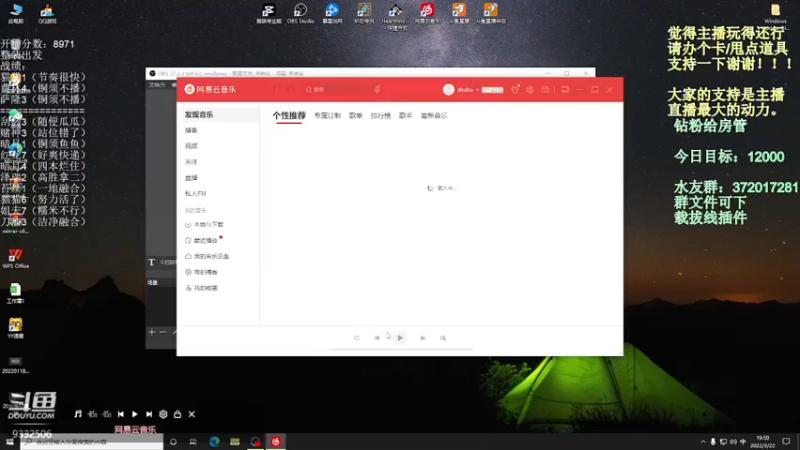This screenshot has height=450, width=800.
Task: Open 视频 in the sidebar
Action: tap(191, 146)
